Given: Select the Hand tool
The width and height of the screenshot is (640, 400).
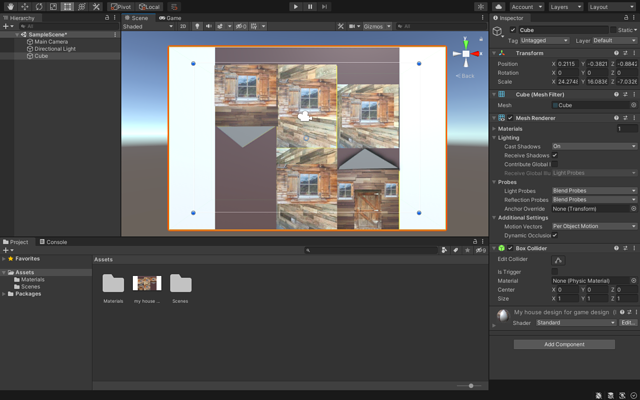Looking at the screenshot, I should coord(10,7).
